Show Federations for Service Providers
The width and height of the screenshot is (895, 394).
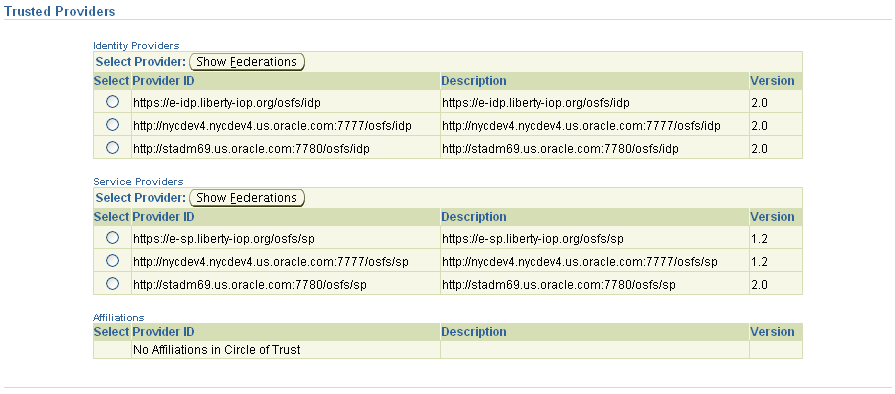[247, 198]
